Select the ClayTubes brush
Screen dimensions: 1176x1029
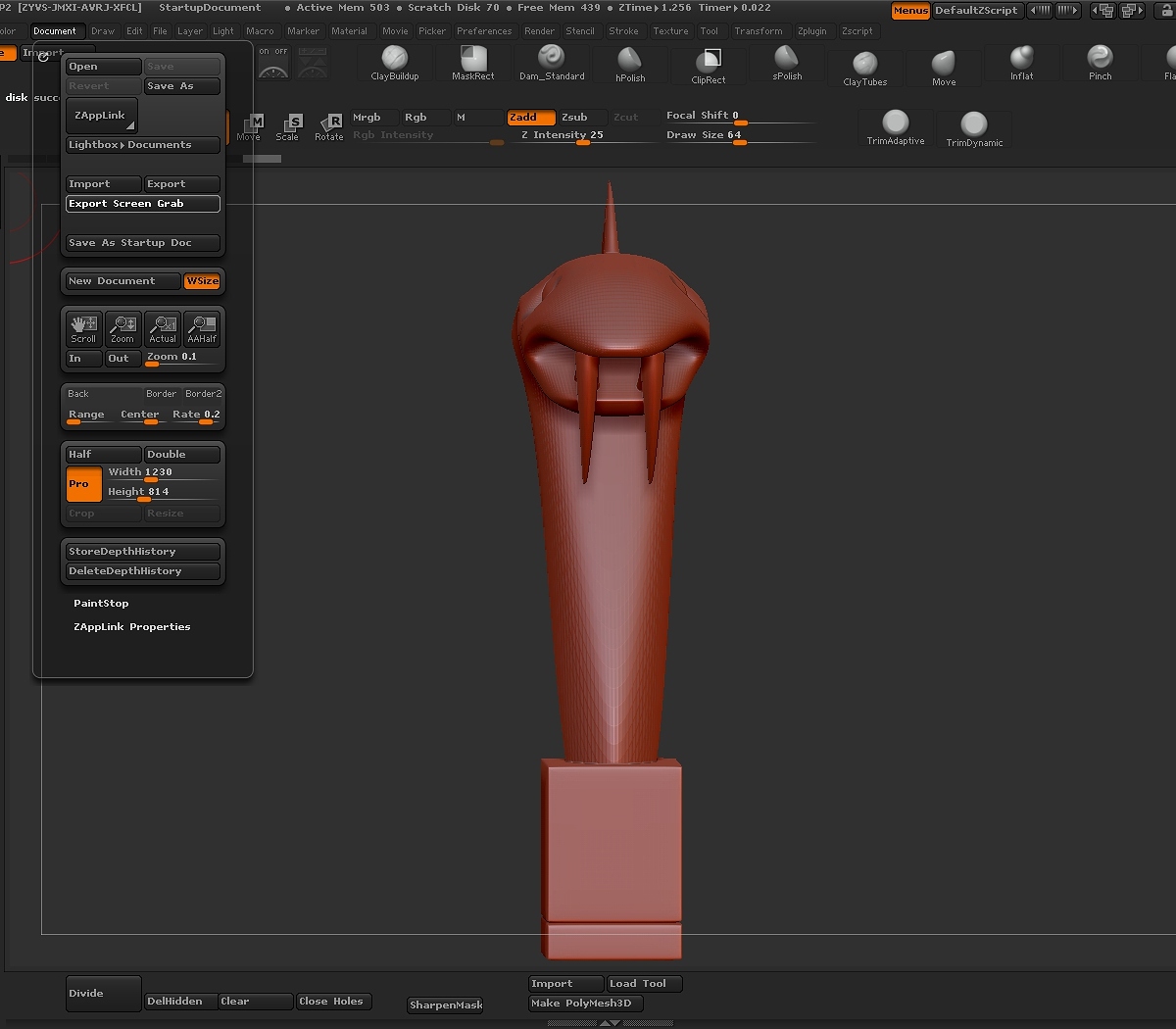[x=865, y=69]
